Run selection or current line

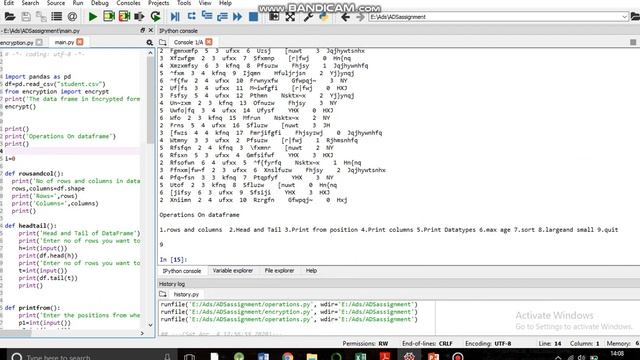(x=140, y=17)
